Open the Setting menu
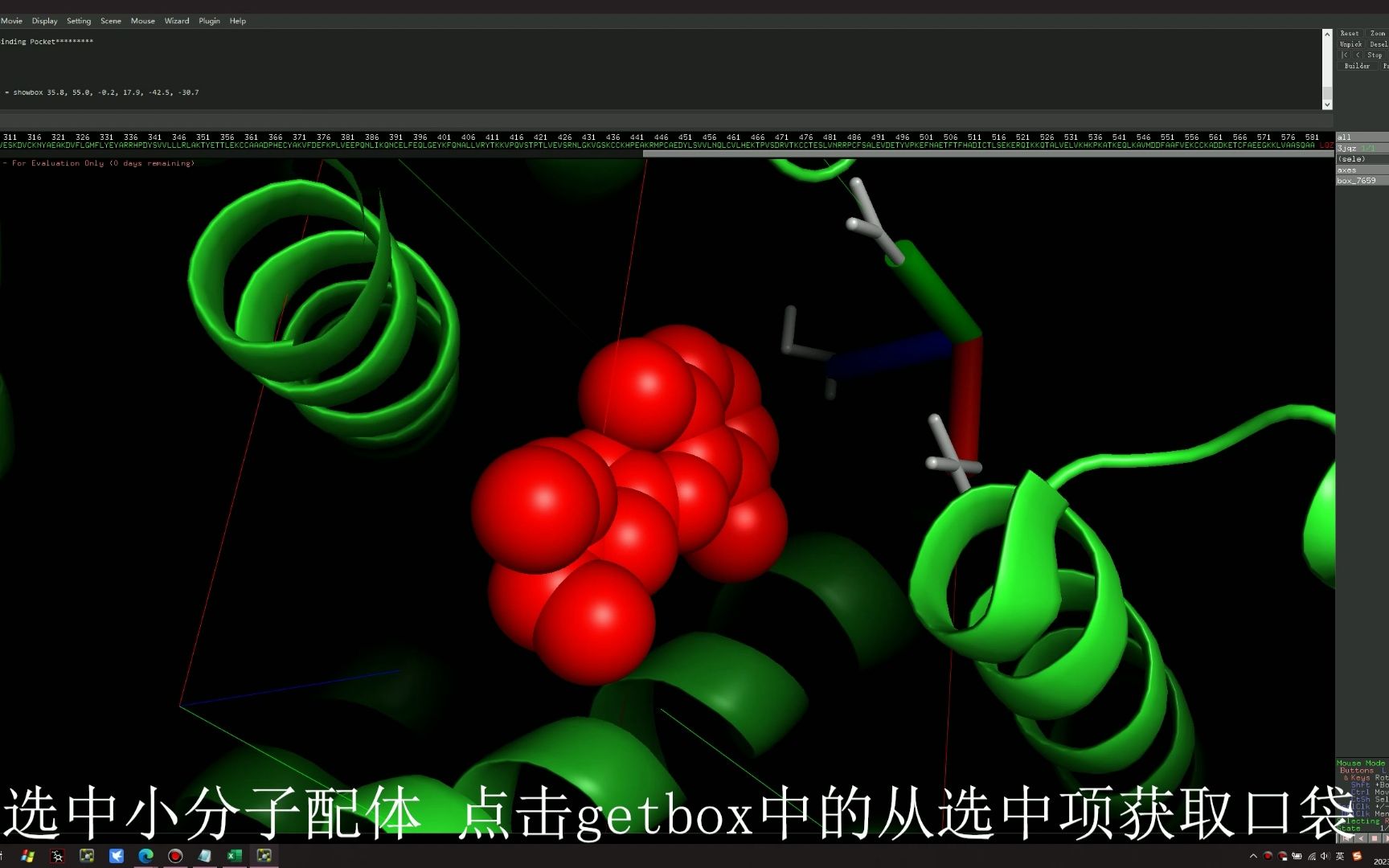This screenshot has height=868, width=1389. tap(79, 21)
